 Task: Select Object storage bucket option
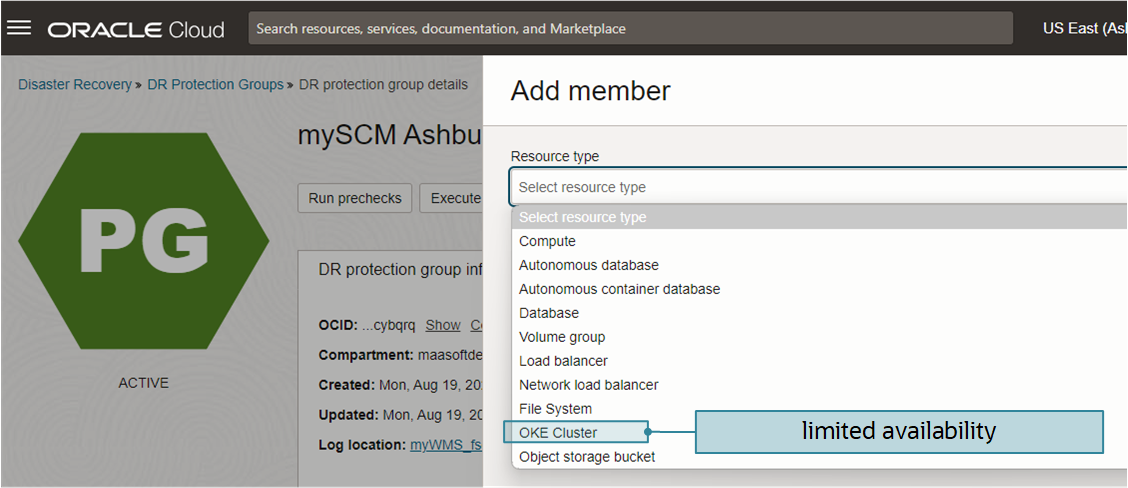pos(587,457)
